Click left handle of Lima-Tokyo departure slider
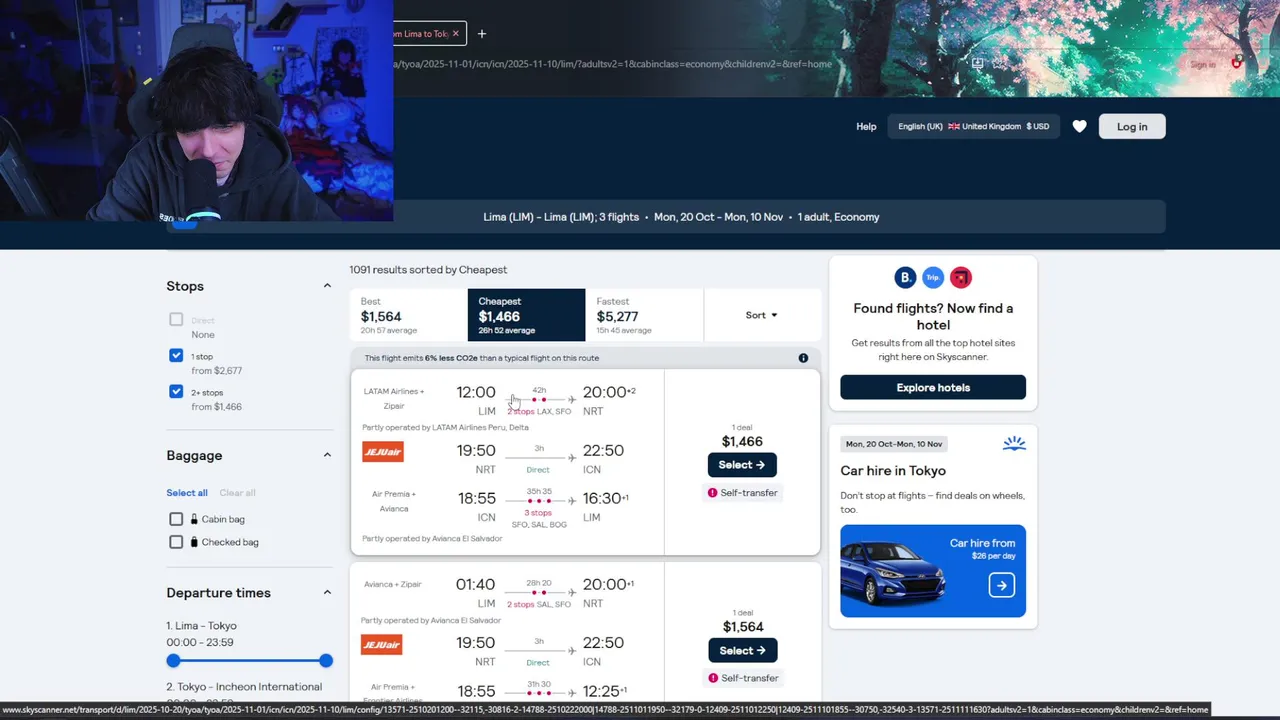Viewport: 1280px width, 720px height. tap(174, 660)
